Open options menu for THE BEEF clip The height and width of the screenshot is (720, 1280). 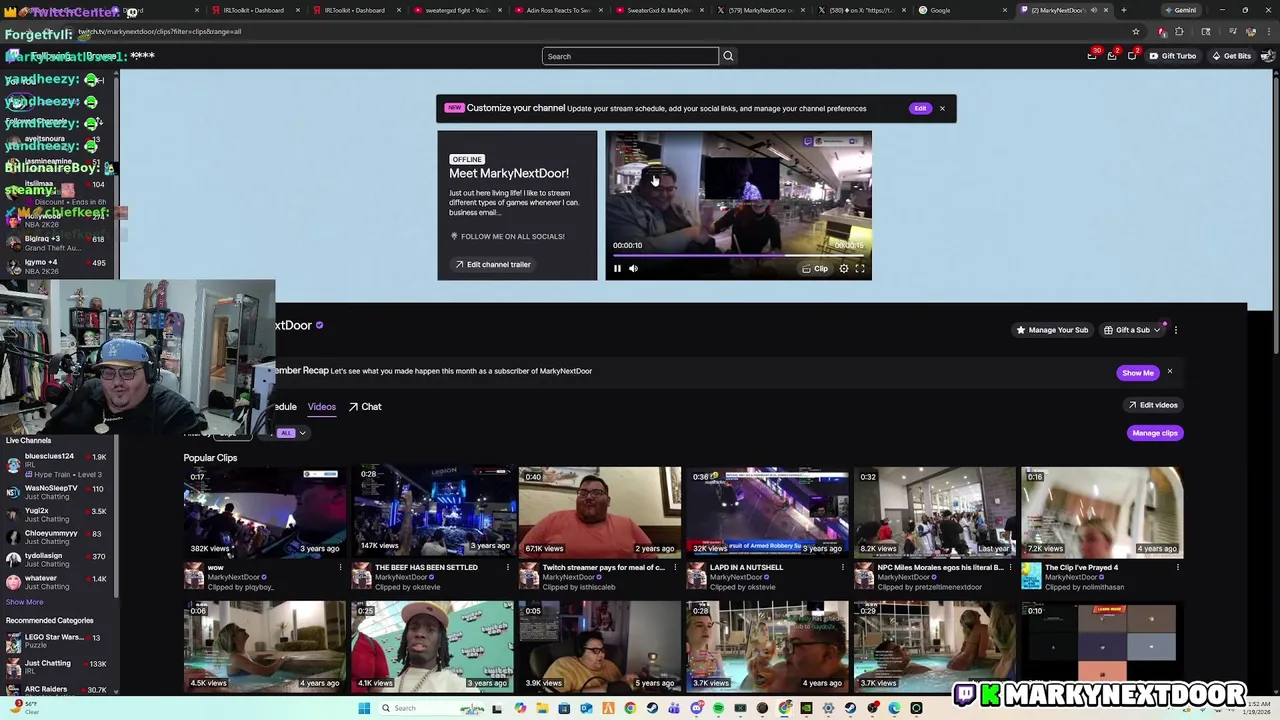pos(507,568)
